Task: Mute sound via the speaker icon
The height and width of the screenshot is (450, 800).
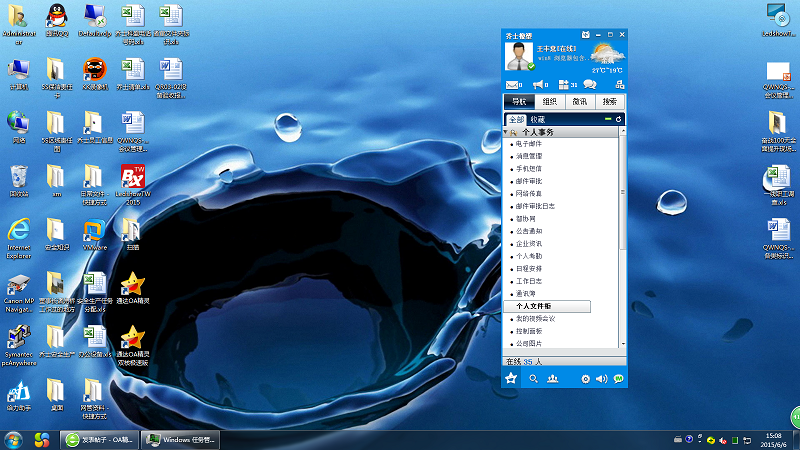Action: tap(602, 379)
